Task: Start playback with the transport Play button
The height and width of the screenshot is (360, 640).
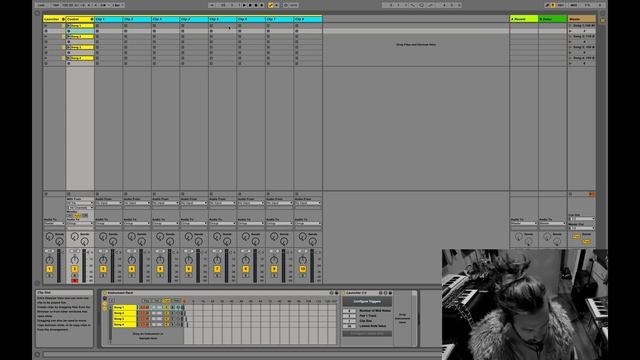Action: click(x=244, y=5)
